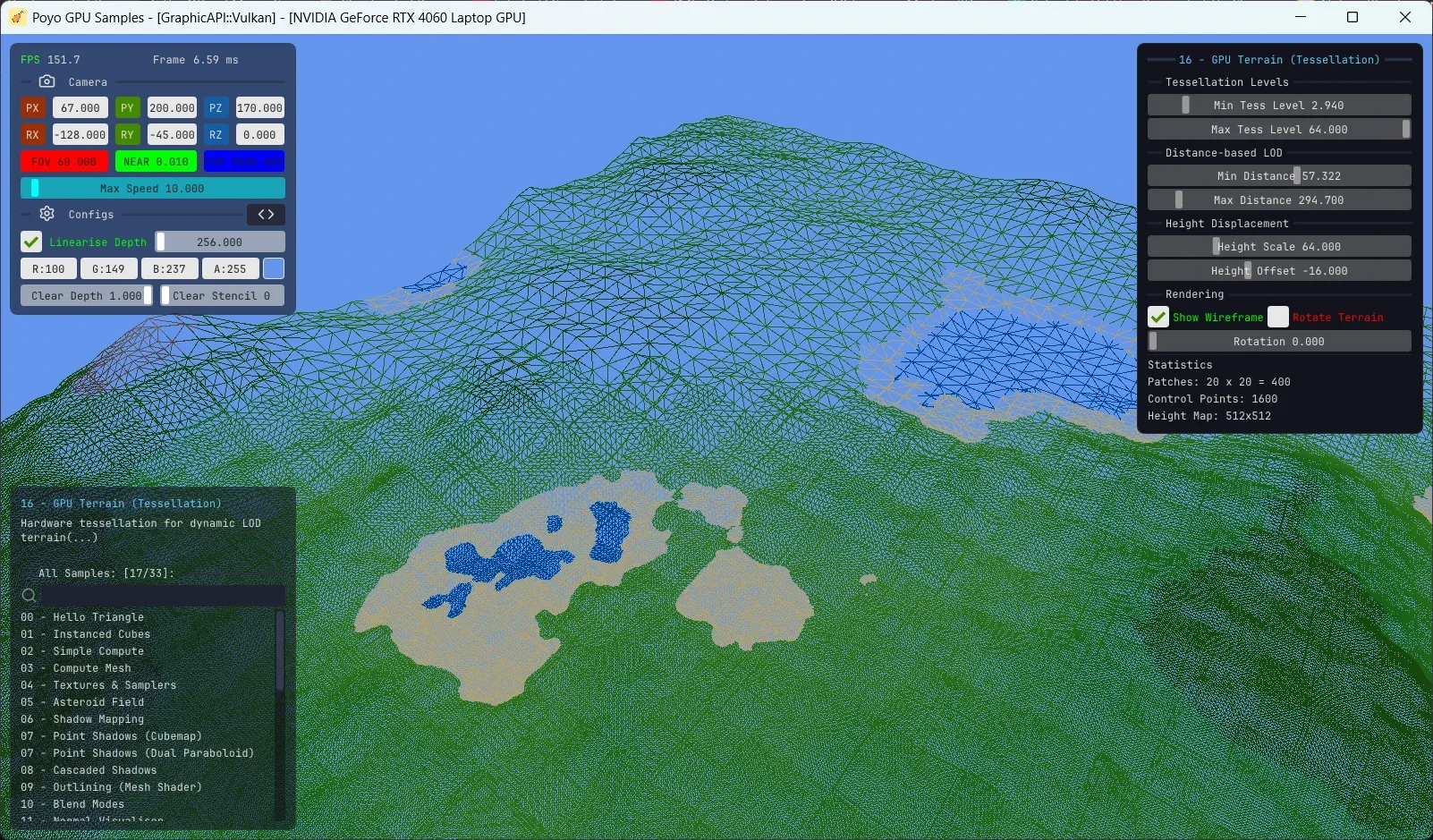Click the Clear Depth 1.000 control

pos(86,295)
